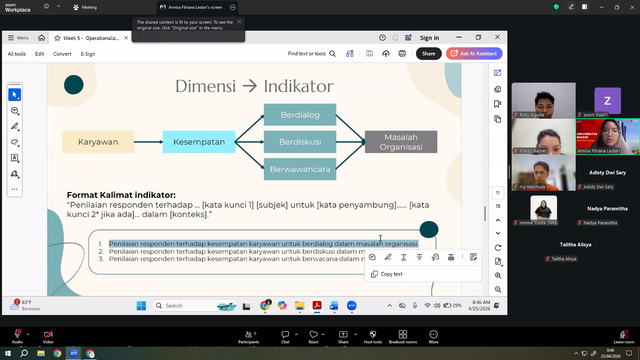This screenshot has width=640, height=360.
Task: Open Convert menu
Action: point(62,54)
